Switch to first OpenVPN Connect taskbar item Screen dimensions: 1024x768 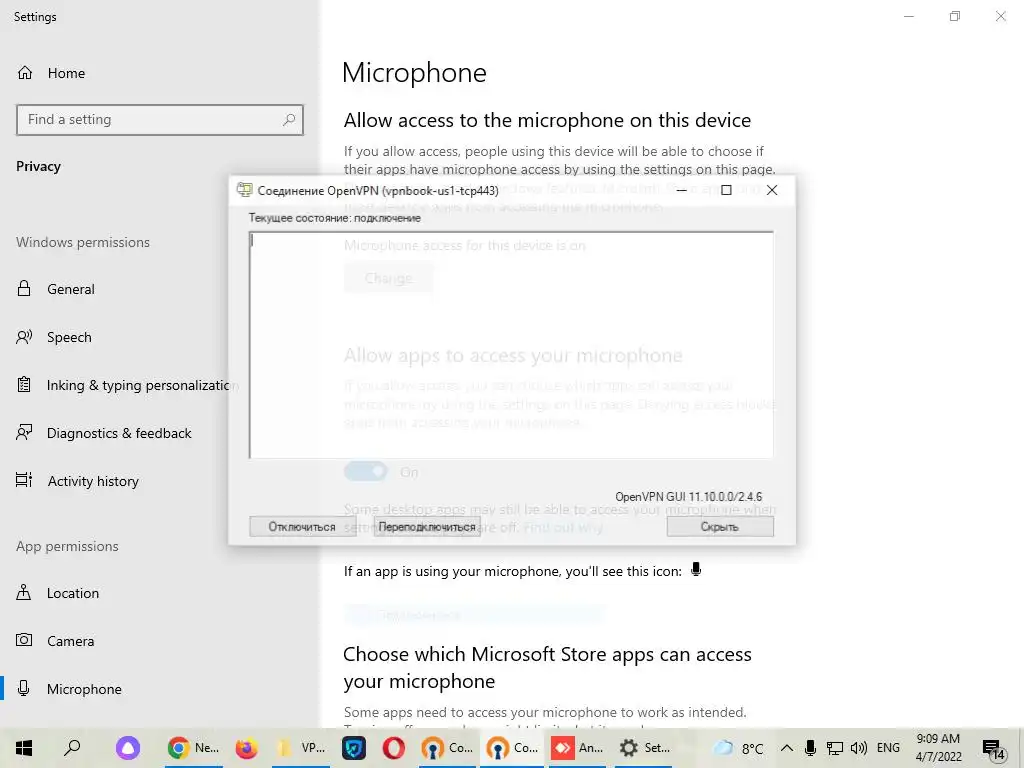(447, 748)
